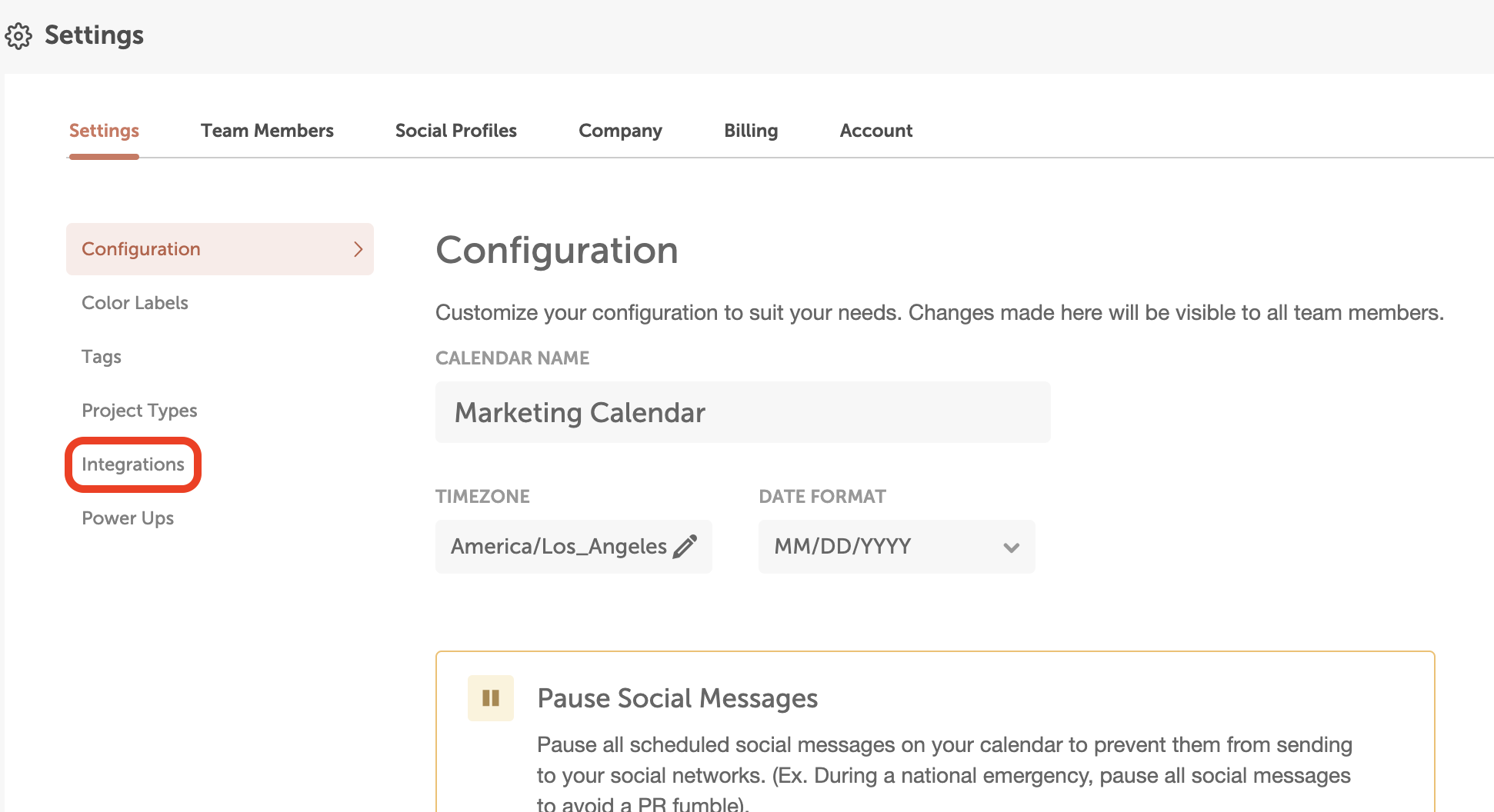Click the pencil icon to edit timezone
The image size is (1494, 812).
tap(685, 546)
